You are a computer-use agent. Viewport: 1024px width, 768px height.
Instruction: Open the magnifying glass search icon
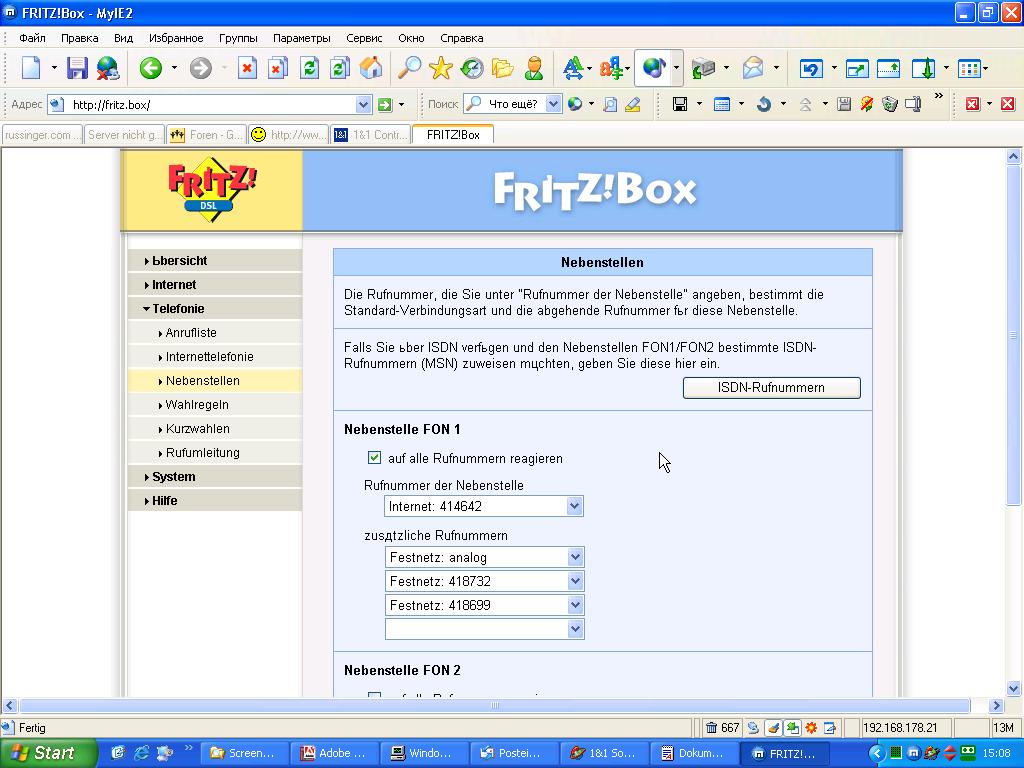409,68
